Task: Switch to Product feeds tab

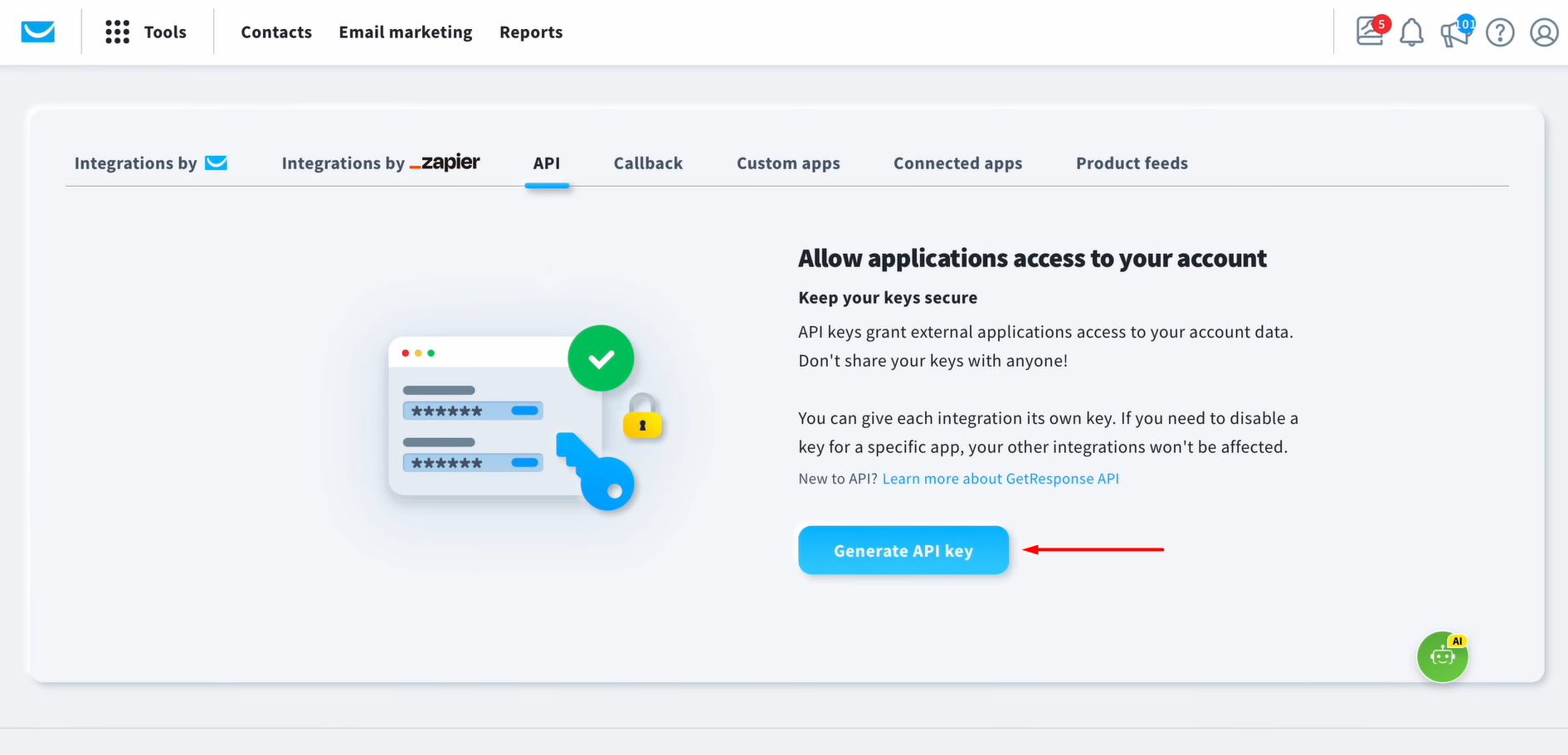Action: pos(1132,163)
